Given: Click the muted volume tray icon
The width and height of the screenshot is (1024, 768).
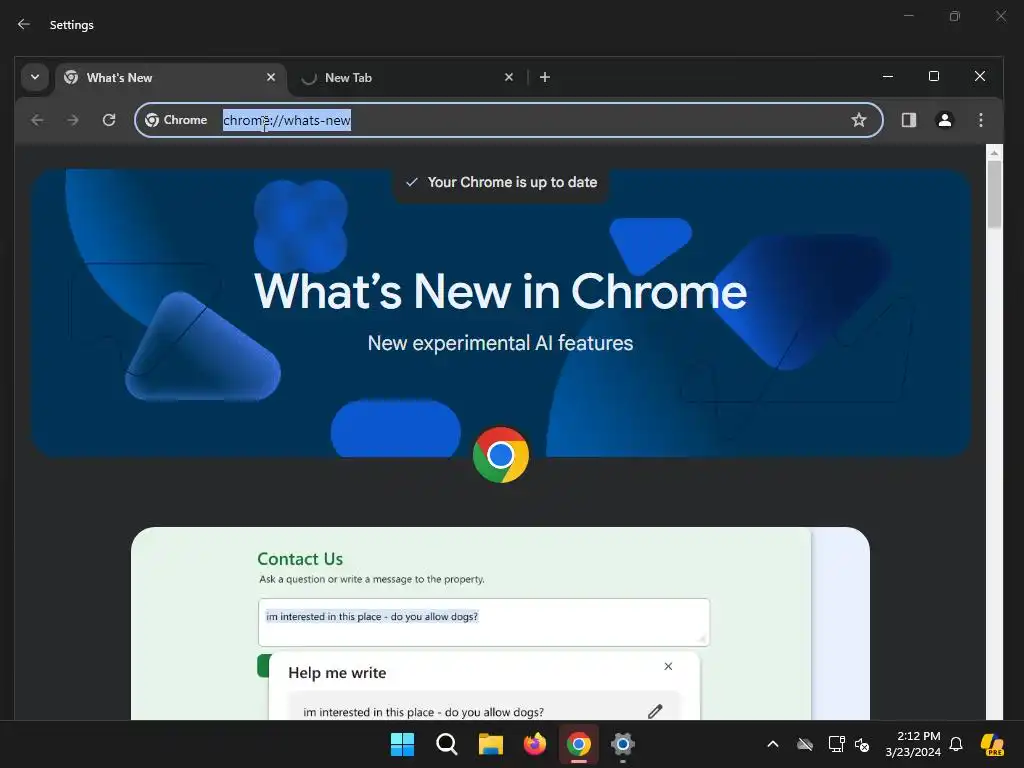Looking at the screenshot, I should [862, 744].
